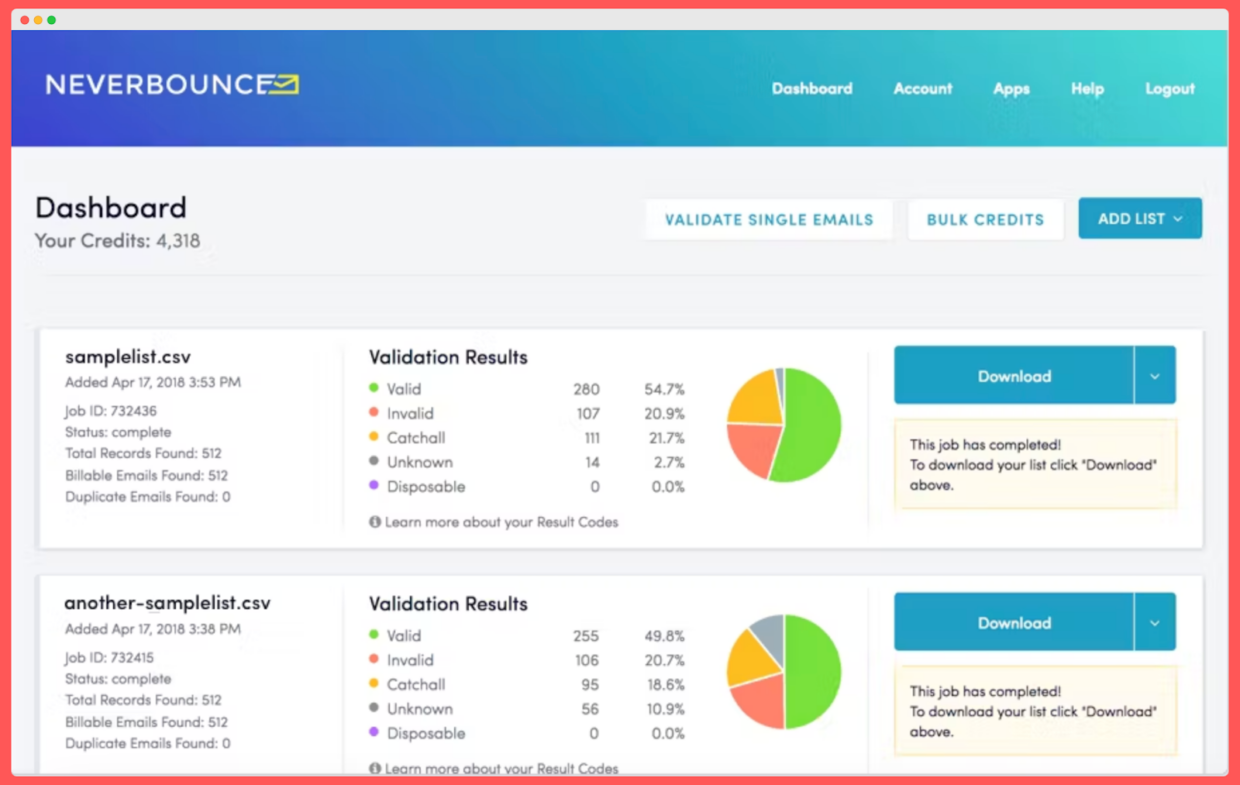
Task: Click the Validate Single Emails button
Action: pyautogui.click(x=769, y=219)
